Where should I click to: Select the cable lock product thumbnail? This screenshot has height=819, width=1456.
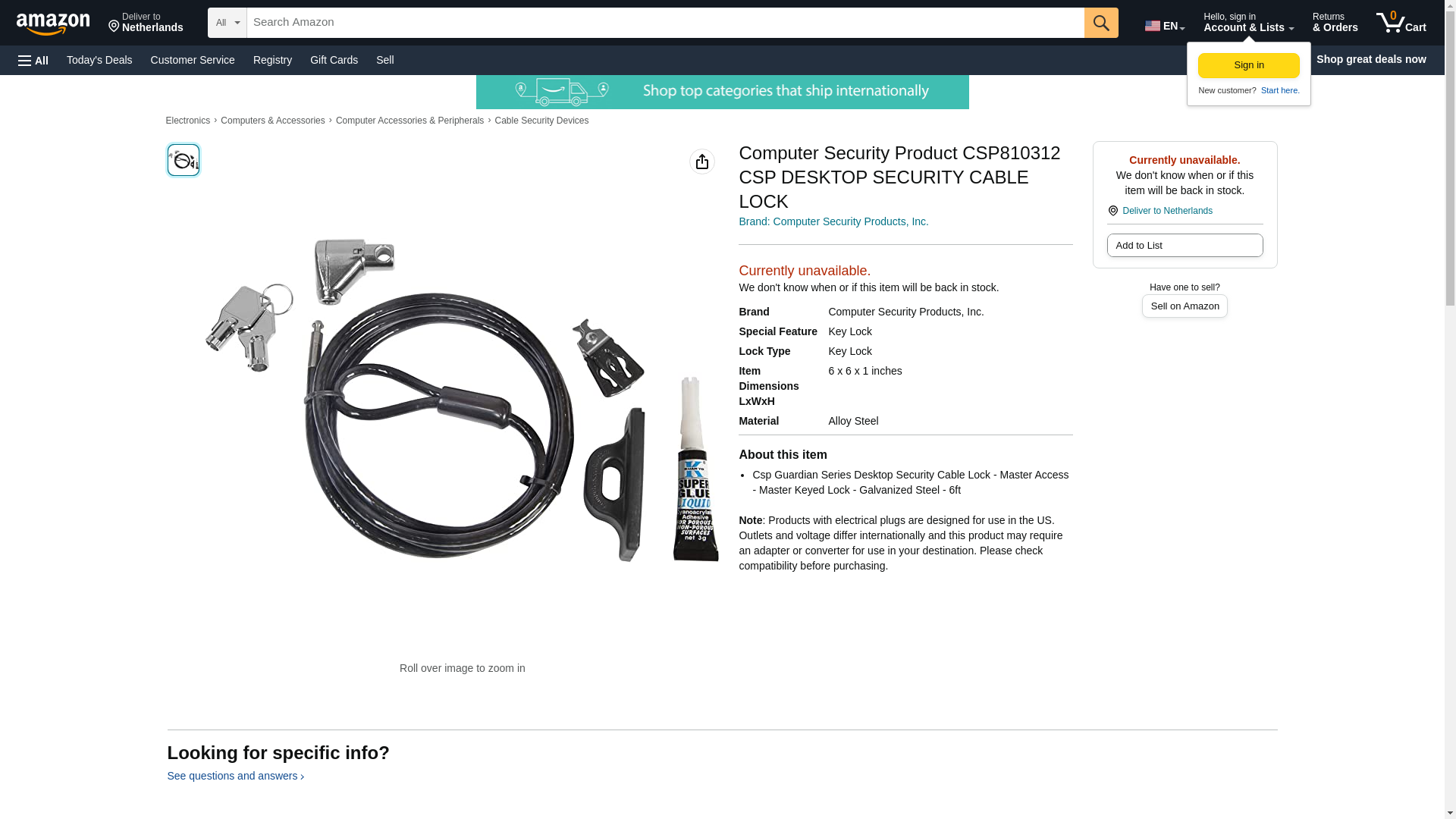tap(184, 160)
